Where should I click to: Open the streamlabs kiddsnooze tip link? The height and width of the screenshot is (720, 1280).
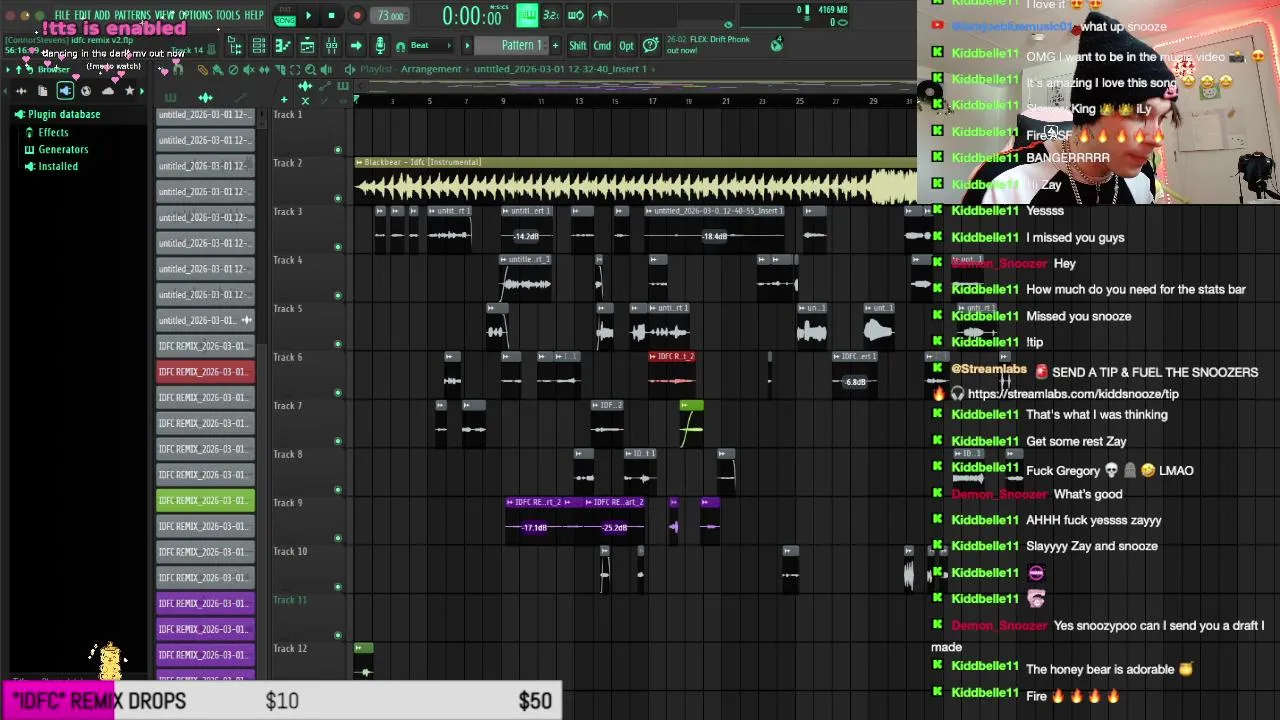point(1073,394)
